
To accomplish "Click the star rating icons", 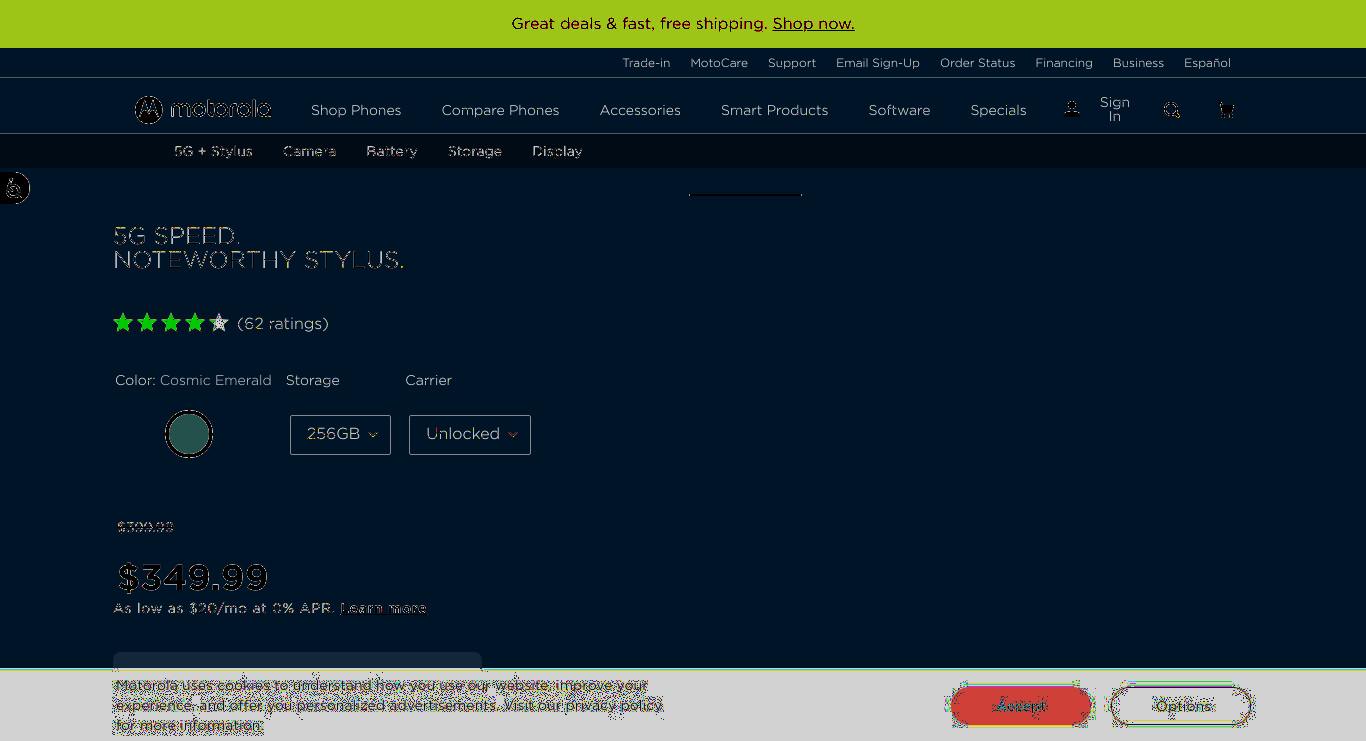I will (x=171, y=323).
